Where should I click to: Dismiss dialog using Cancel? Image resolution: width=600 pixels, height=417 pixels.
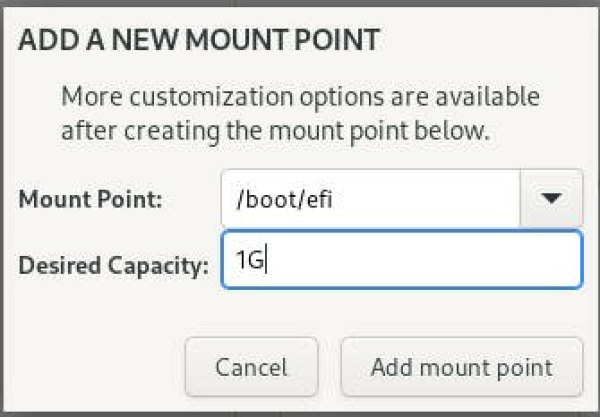(x=251, y=367)
